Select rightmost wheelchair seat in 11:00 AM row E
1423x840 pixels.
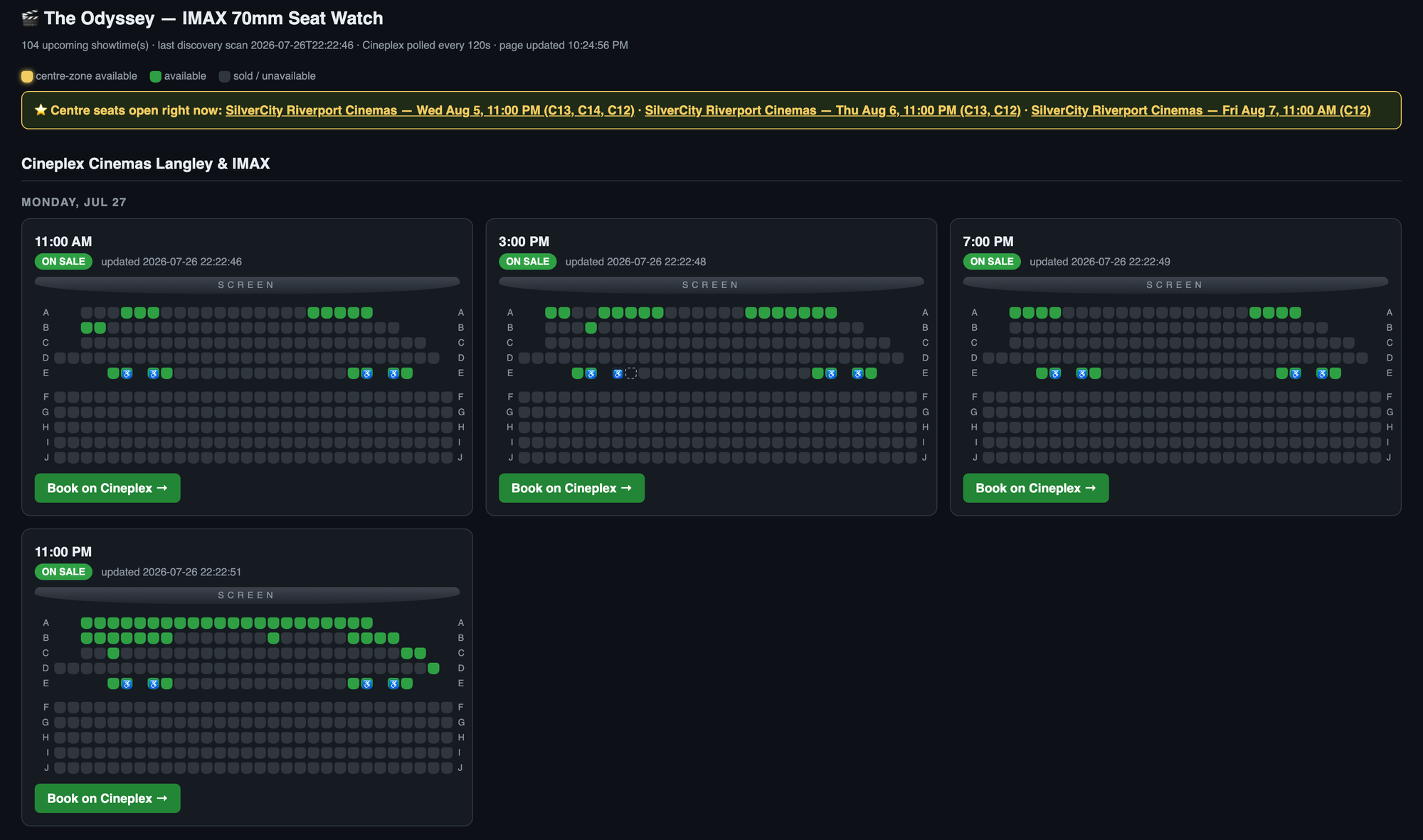click(x=393, y=373)
